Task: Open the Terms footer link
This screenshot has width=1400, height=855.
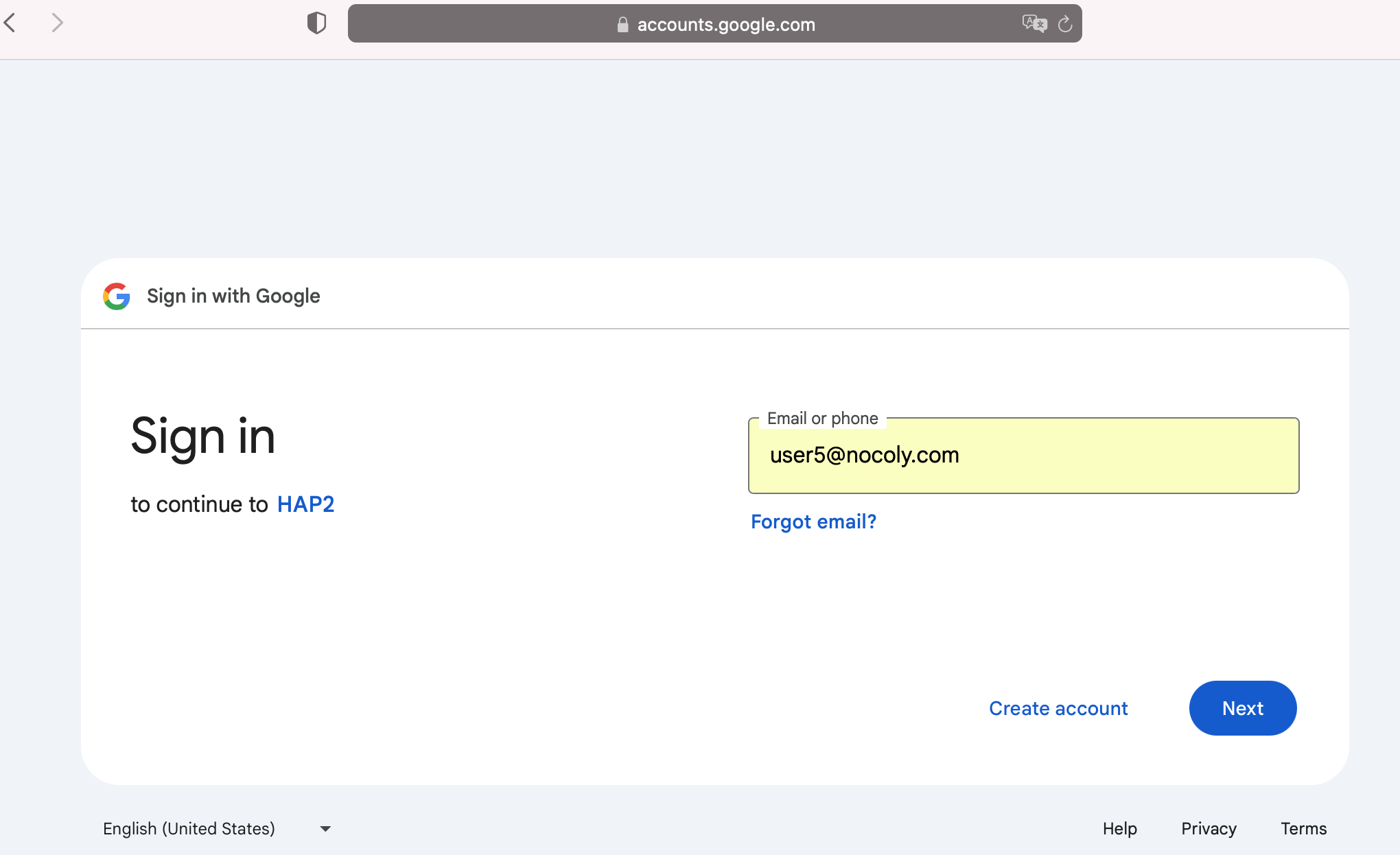Action: pos(1303,829)
